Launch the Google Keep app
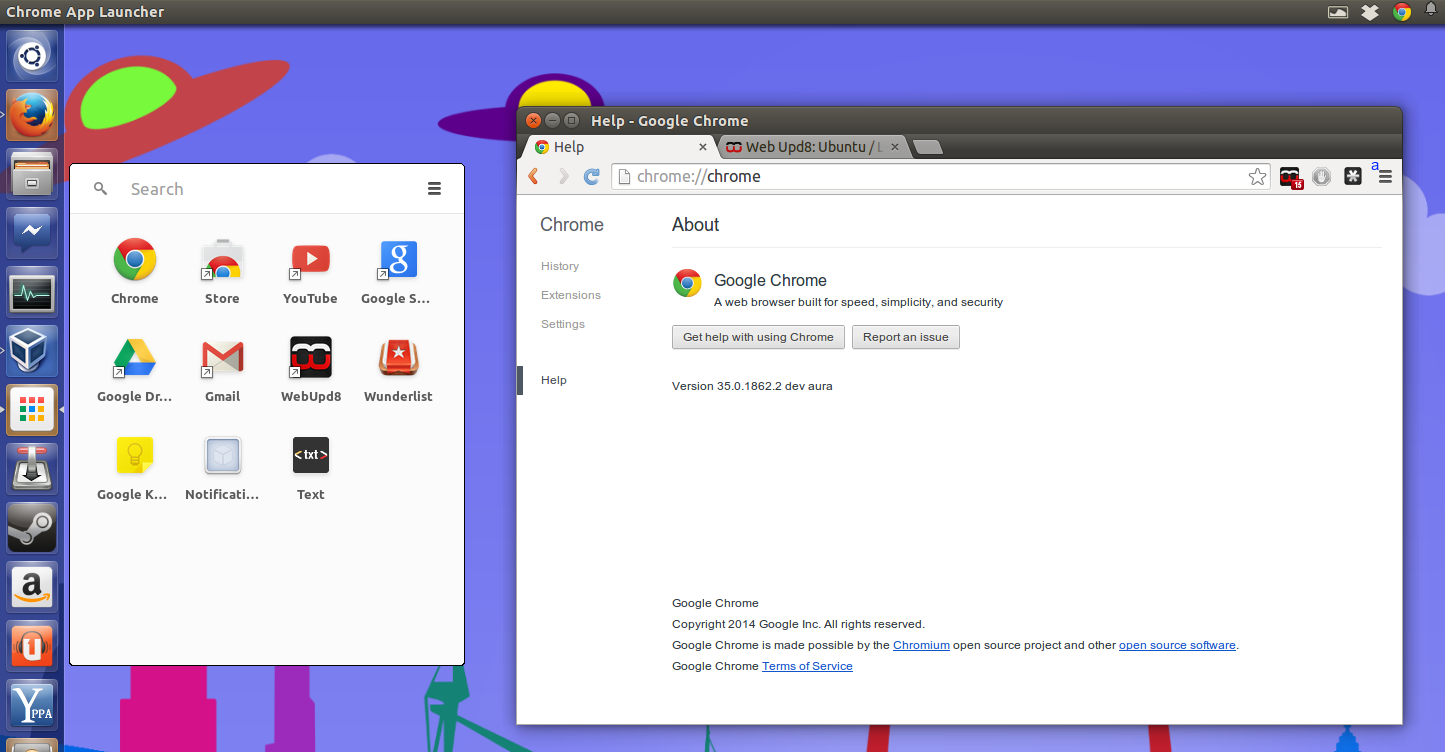 point(134,466)
